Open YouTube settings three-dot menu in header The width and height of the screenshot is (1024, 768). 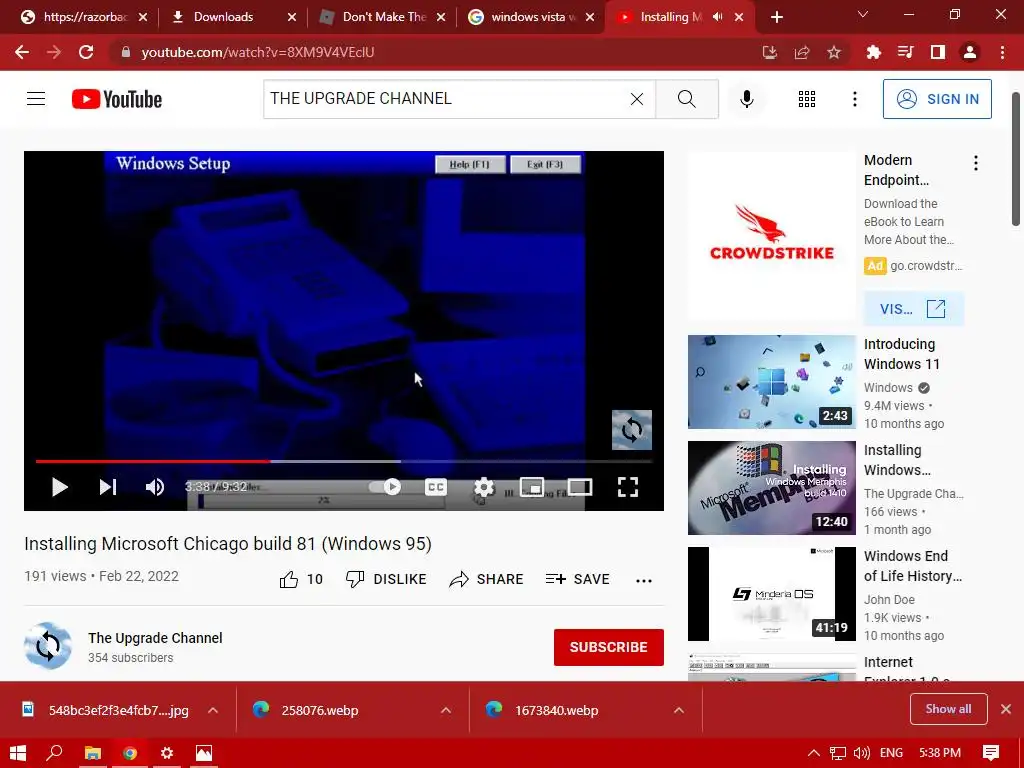pos(855,99)
